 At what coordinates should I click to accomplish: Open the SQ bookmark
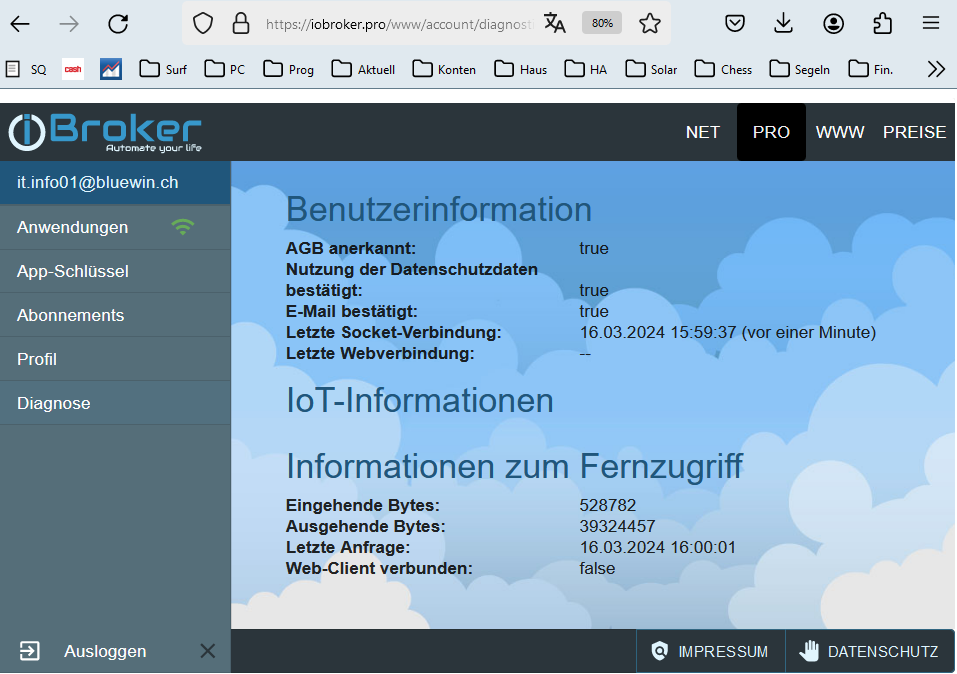coord(26,70)
